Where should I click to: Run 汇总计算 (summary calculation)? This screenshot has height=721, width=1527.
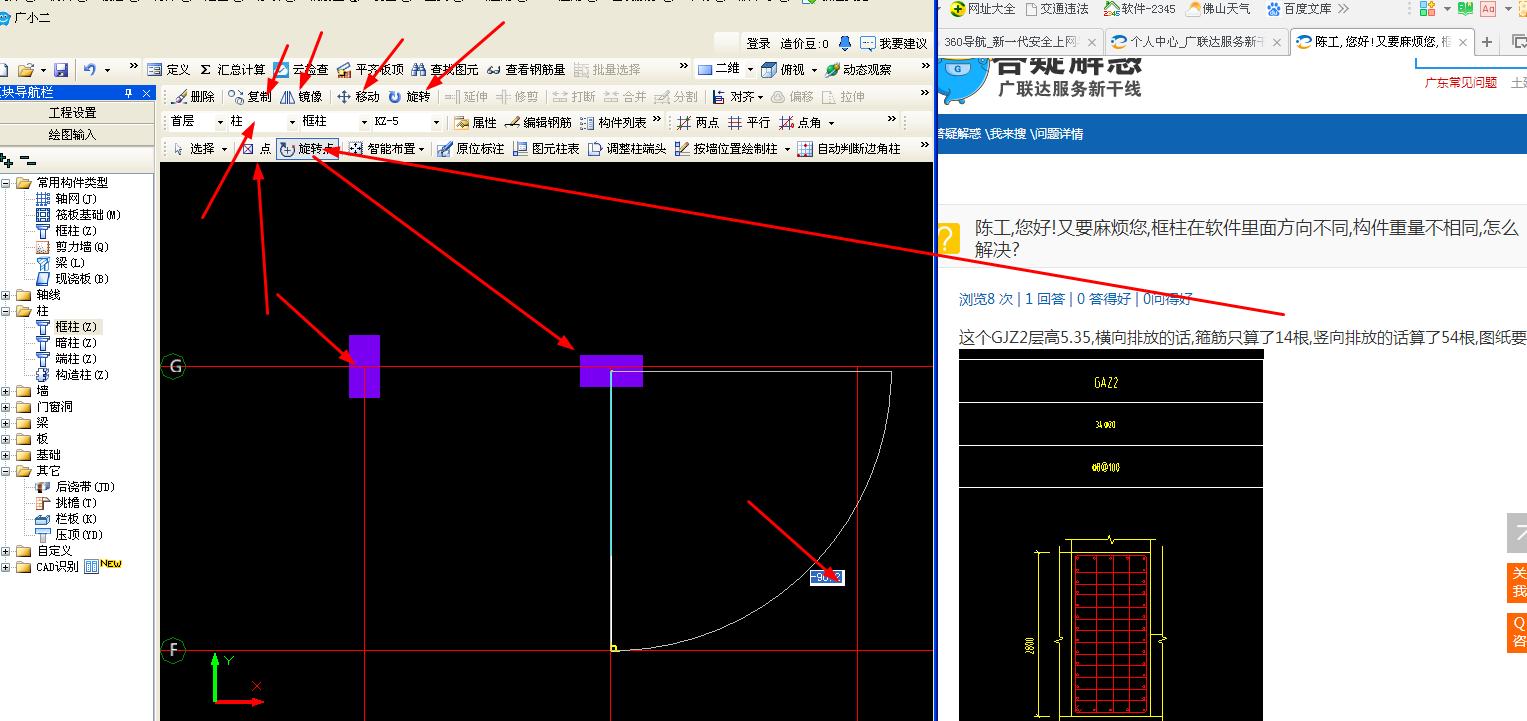click(232, 70)
